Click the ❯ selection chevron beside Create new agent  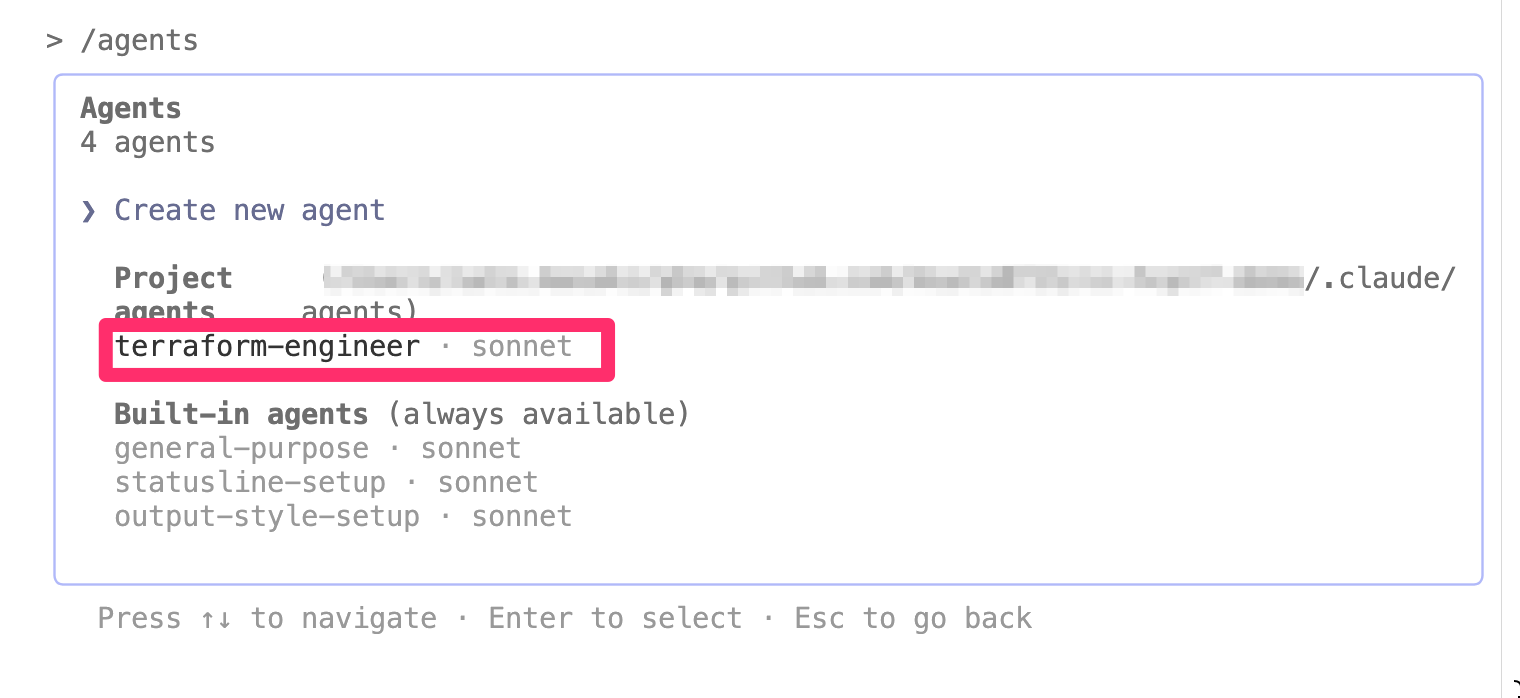point(89,211)
